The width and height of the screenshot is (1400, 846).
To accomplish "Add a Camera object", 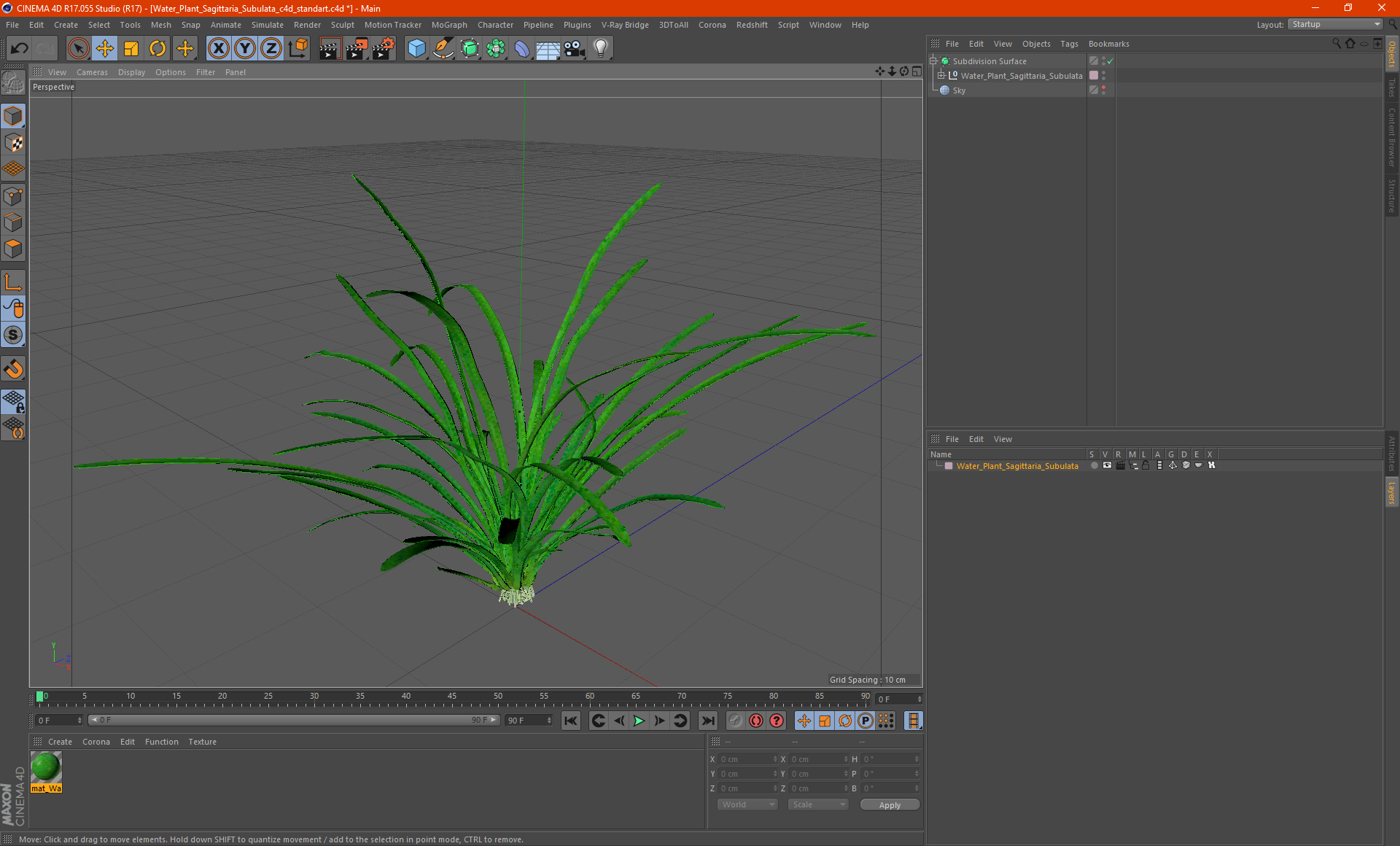I will 575,49.
